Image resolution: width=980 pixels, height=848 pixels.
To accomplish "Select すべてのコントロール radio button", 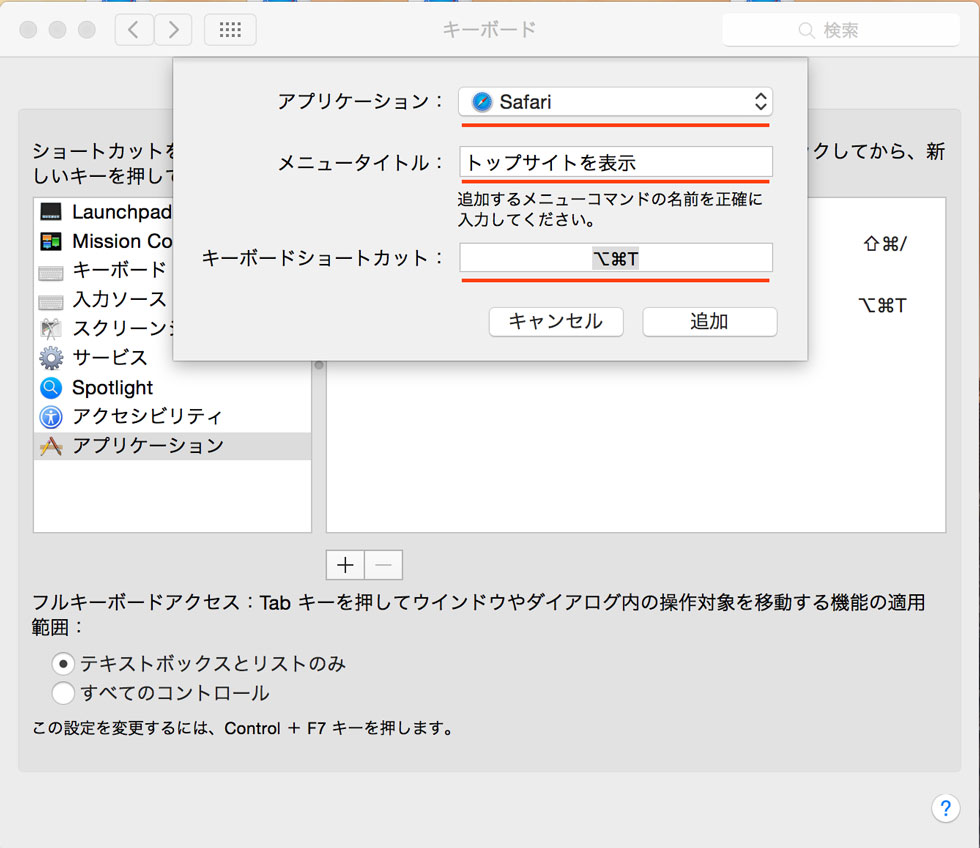I will tap(63, 693).
